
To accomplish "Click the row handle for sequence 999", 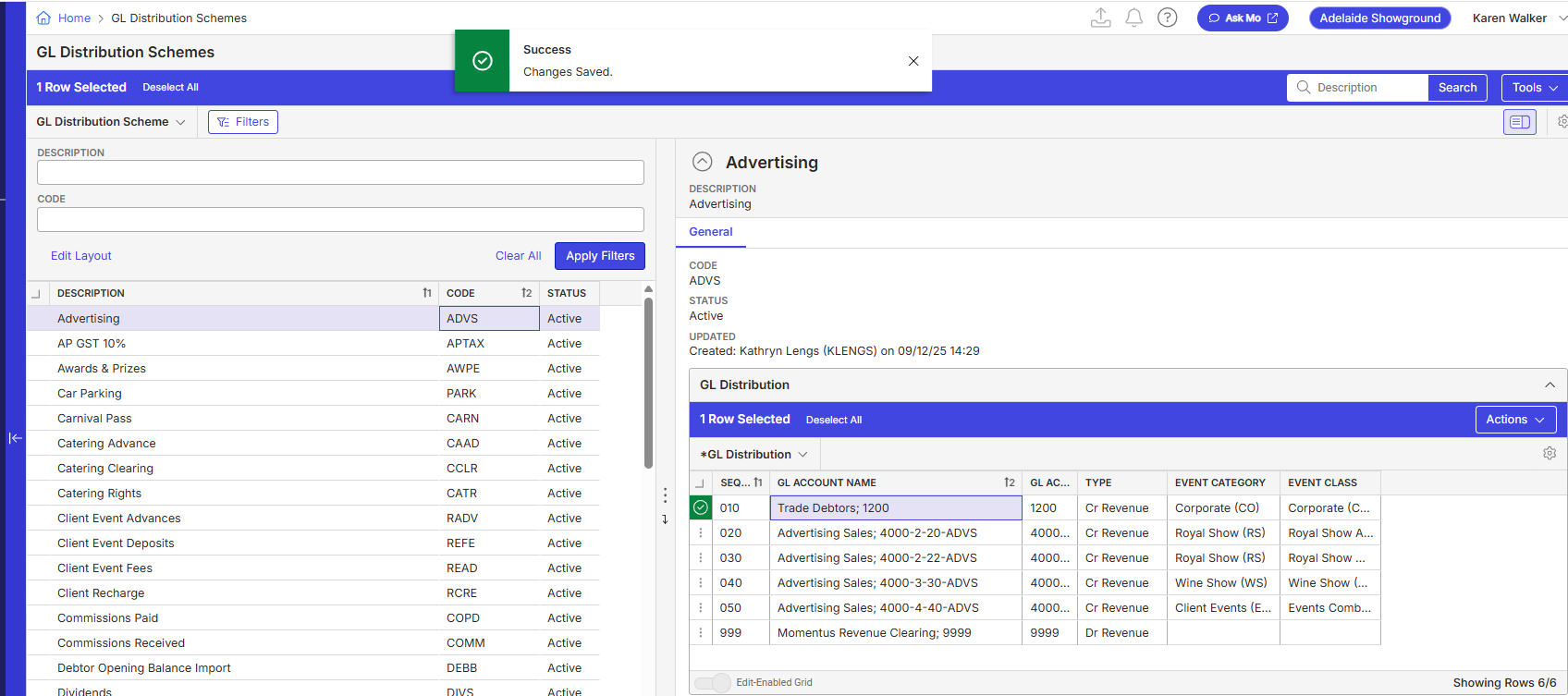I will pos(701,633).
